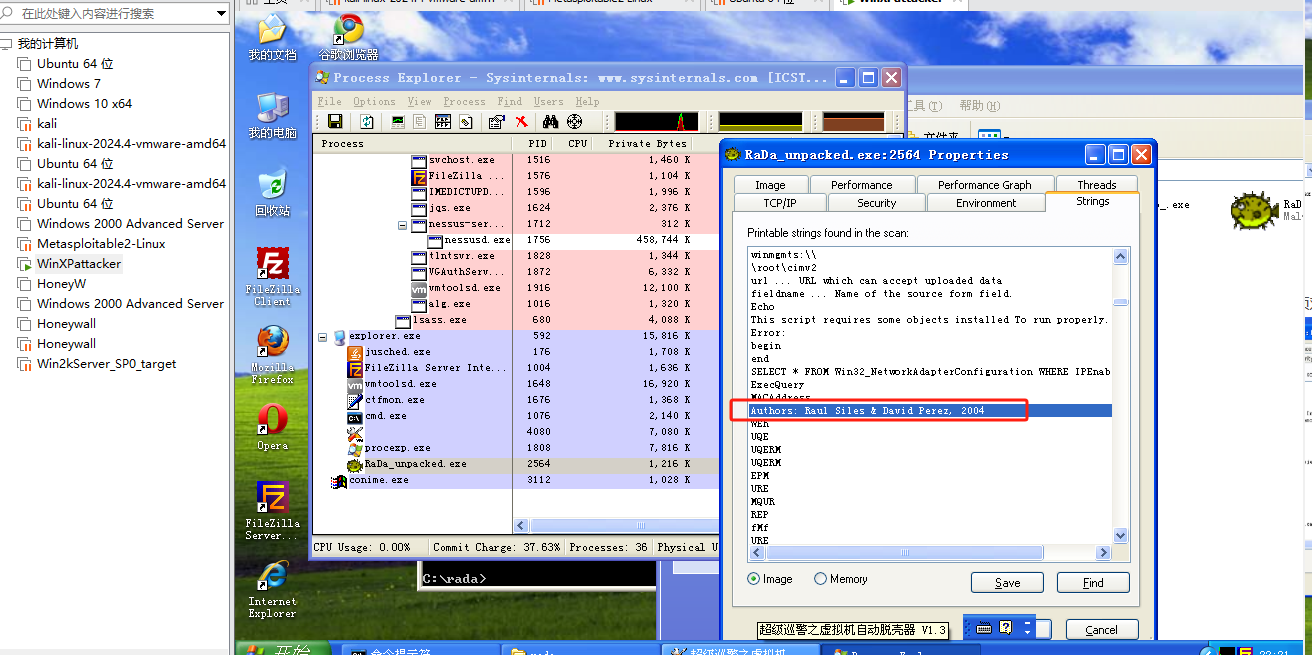Open the Help menu

tap(587, 101)
